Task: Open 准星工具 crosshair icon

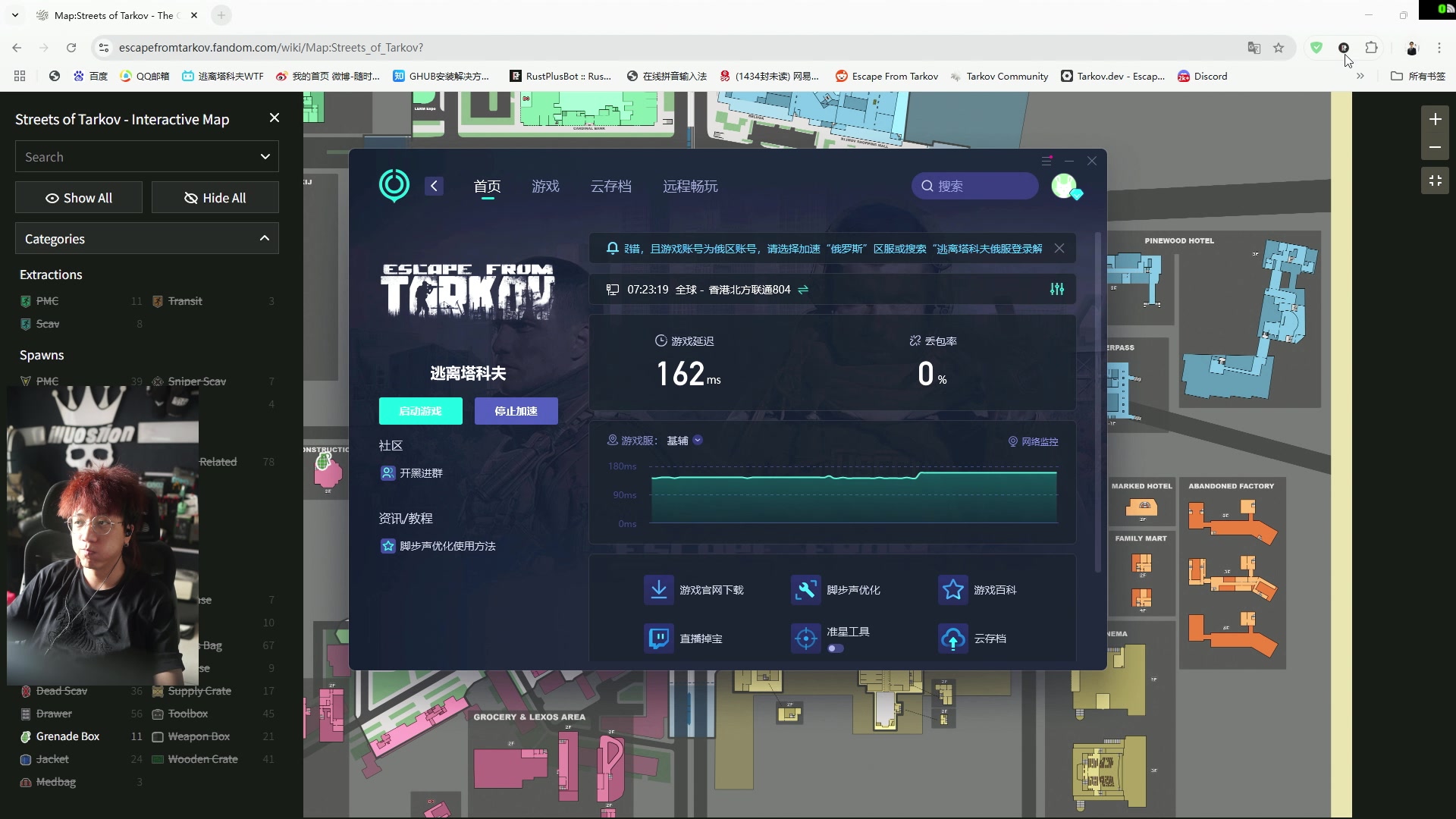Action: [806, 639]
